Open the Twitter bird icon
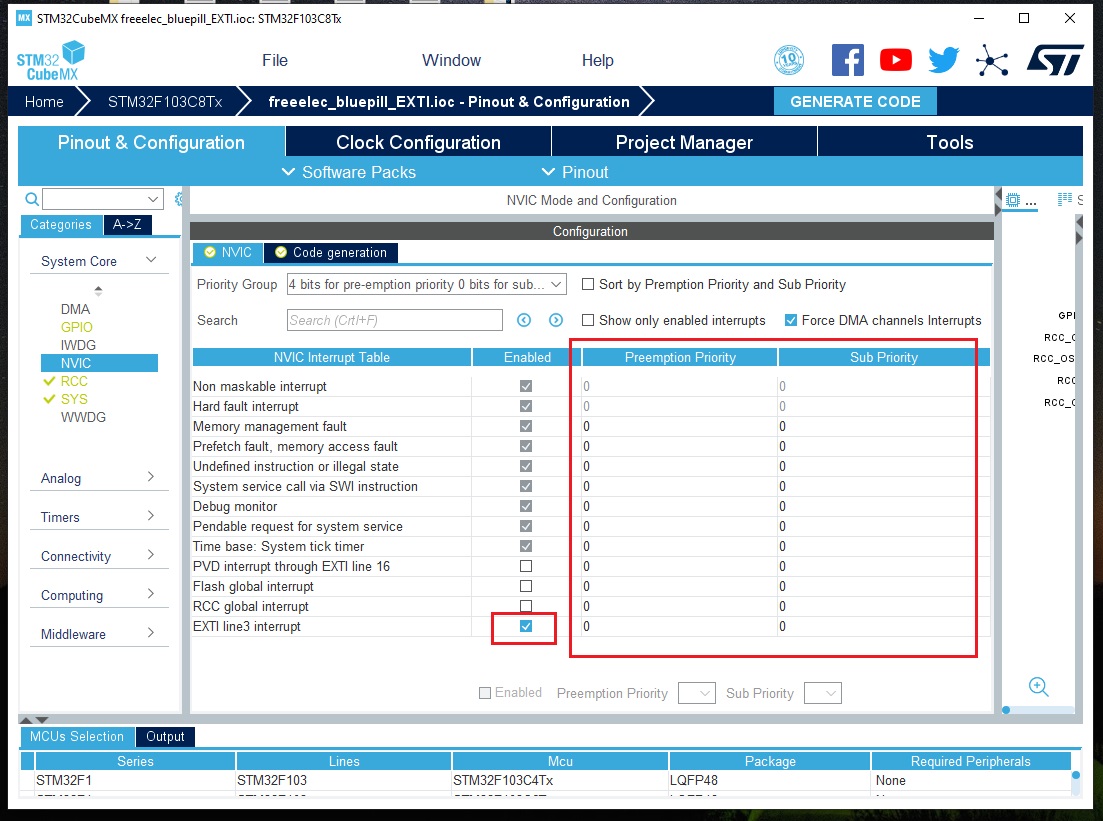Image resolution: width=1103 pixels, height=821 pixels. [x=943, y=60]
